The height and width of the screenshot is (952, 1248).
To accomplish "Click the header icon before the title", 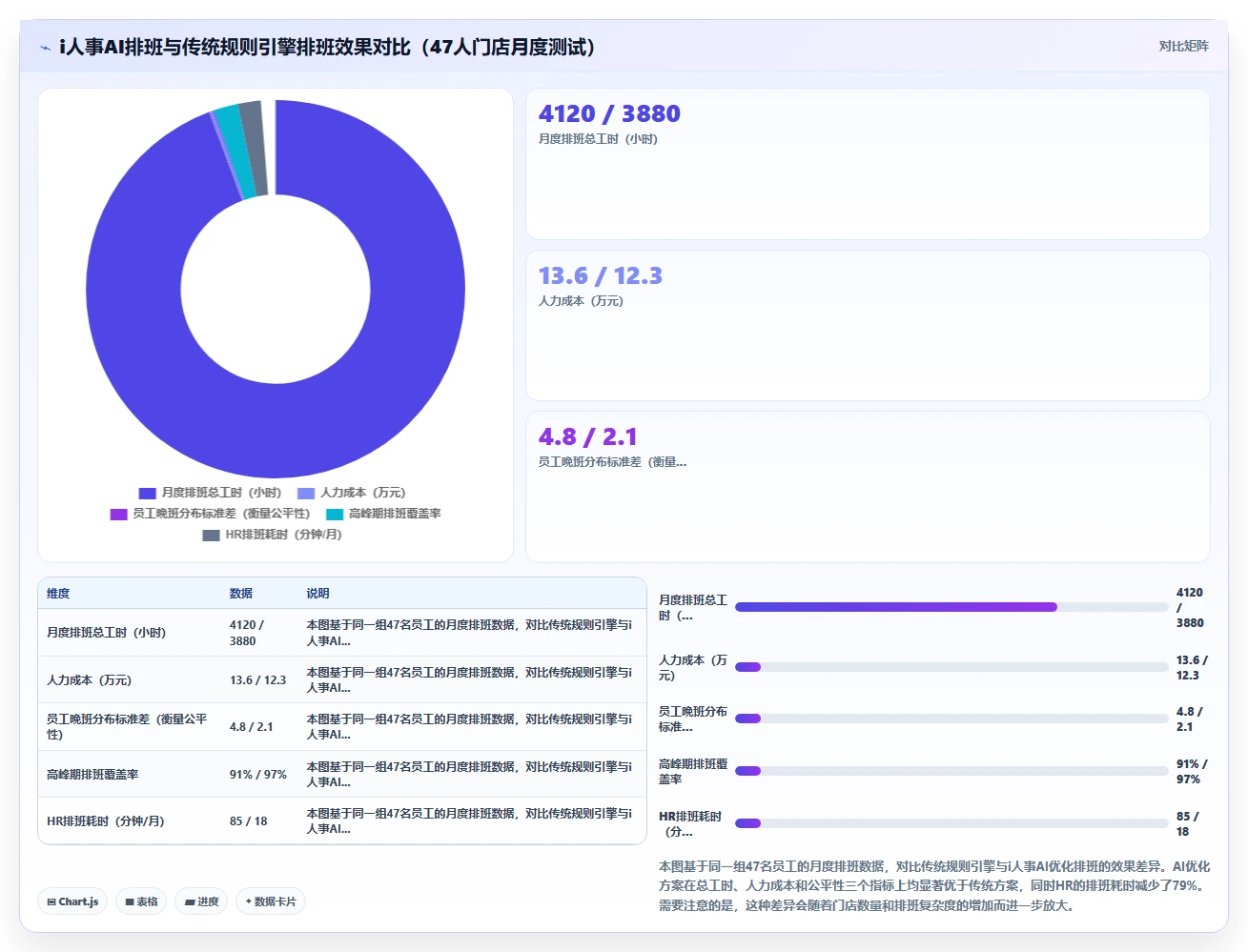I will (x=45, y=48).
